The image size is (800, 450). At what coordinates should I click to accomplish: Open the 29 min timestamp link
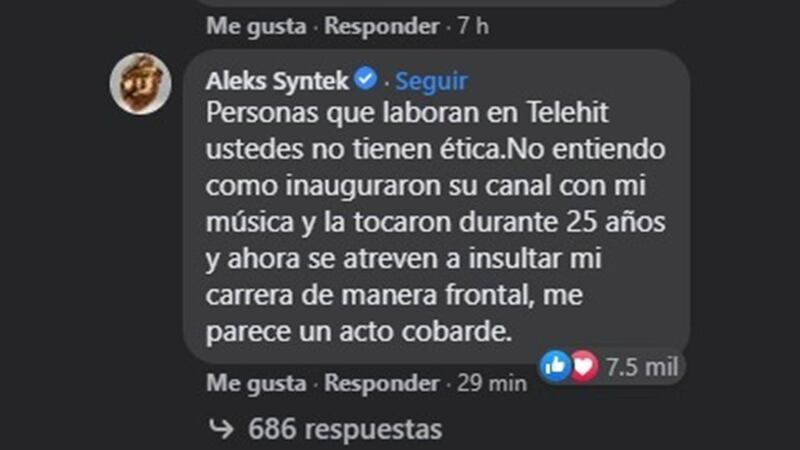coord(492,383)
